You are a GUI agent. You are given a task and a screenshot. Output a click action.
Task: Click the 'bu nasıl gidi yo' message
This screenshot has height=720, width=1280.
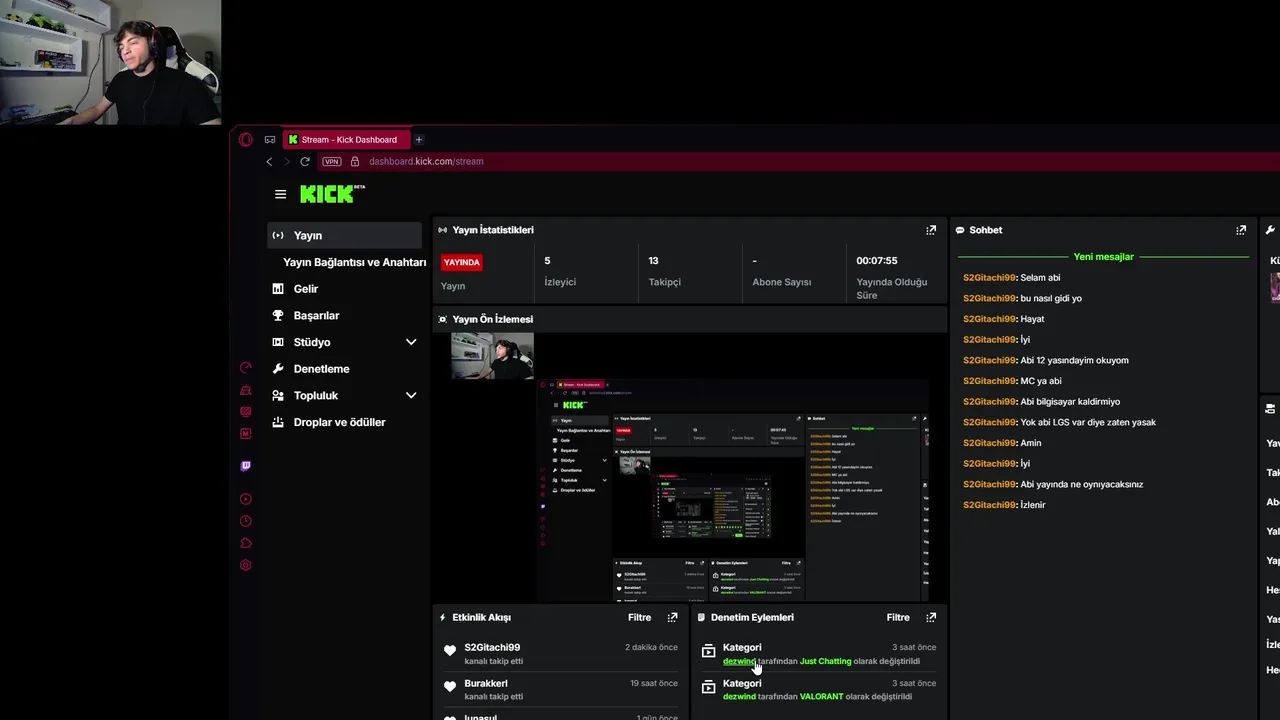1051,298
